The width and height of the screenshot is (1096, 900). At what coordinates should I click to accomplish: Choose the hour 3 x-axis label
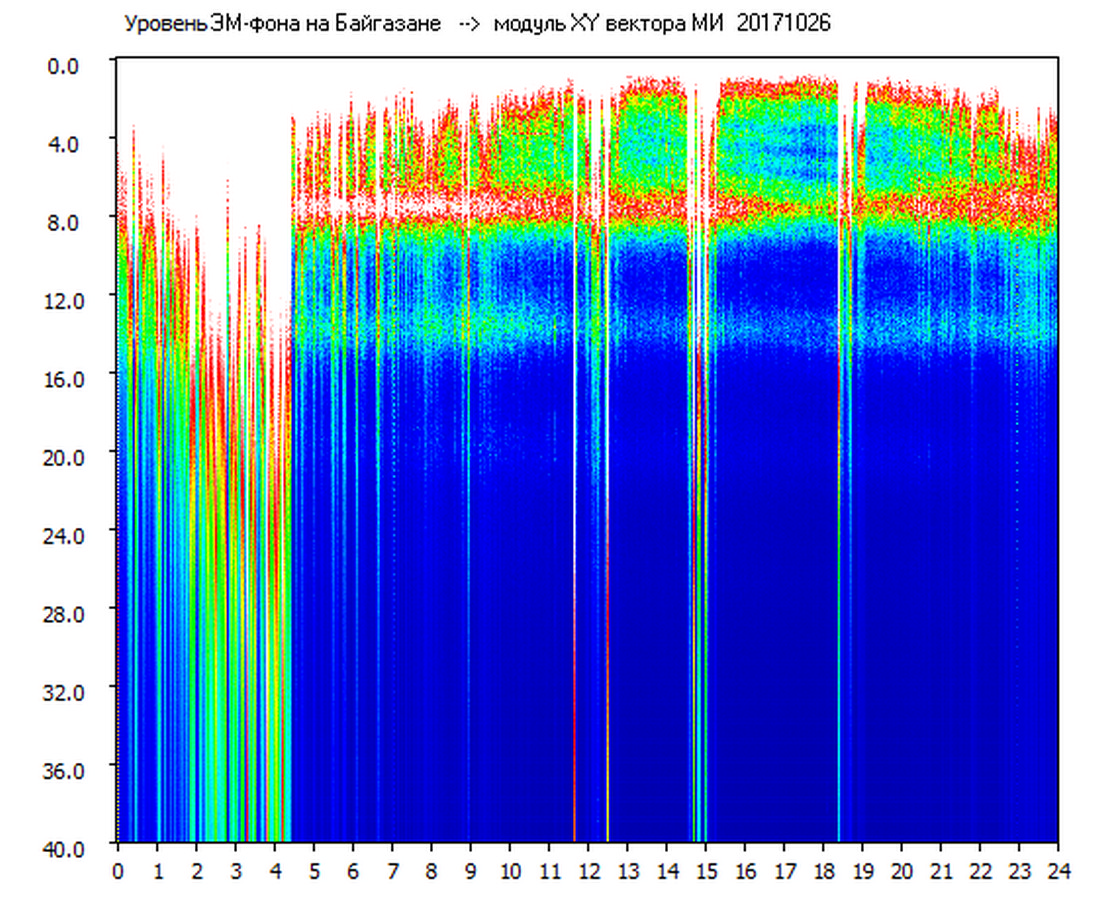[x=235, y=871]
